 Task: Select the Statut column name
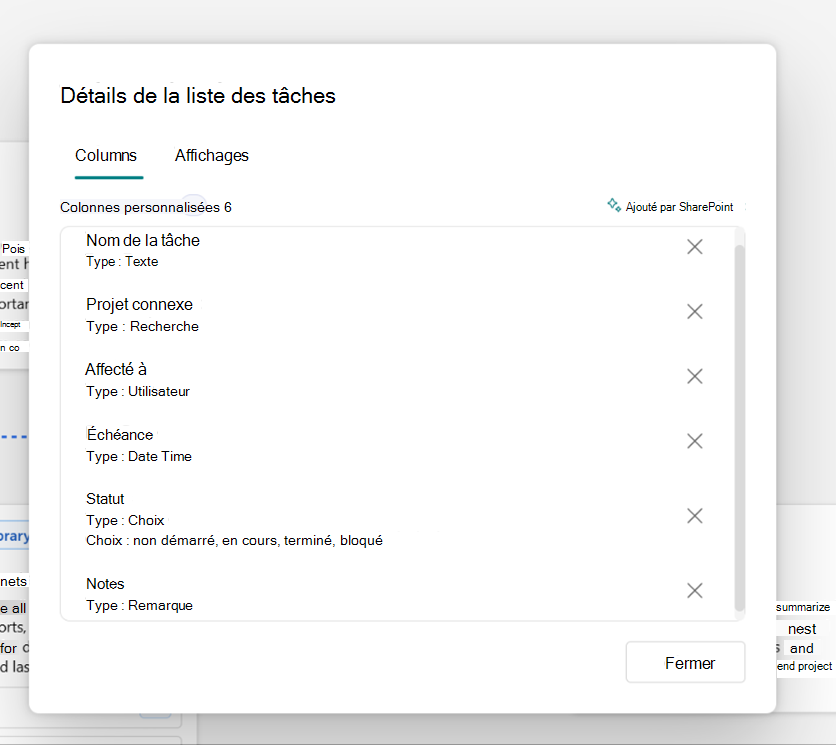pos(105,499)
